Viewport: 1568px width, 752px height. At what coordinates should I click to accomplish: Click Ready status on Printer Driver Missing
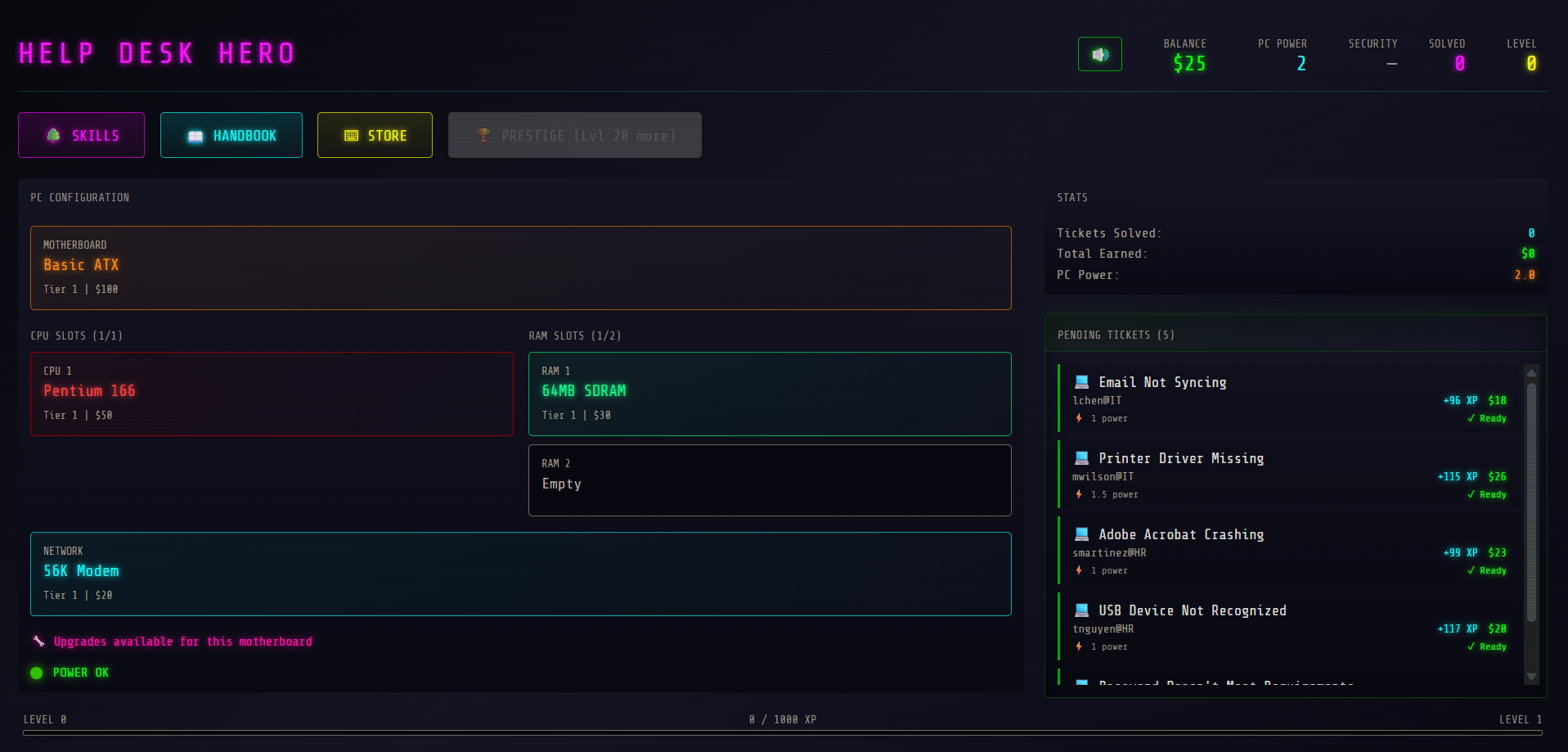[x=1487, y=494]
